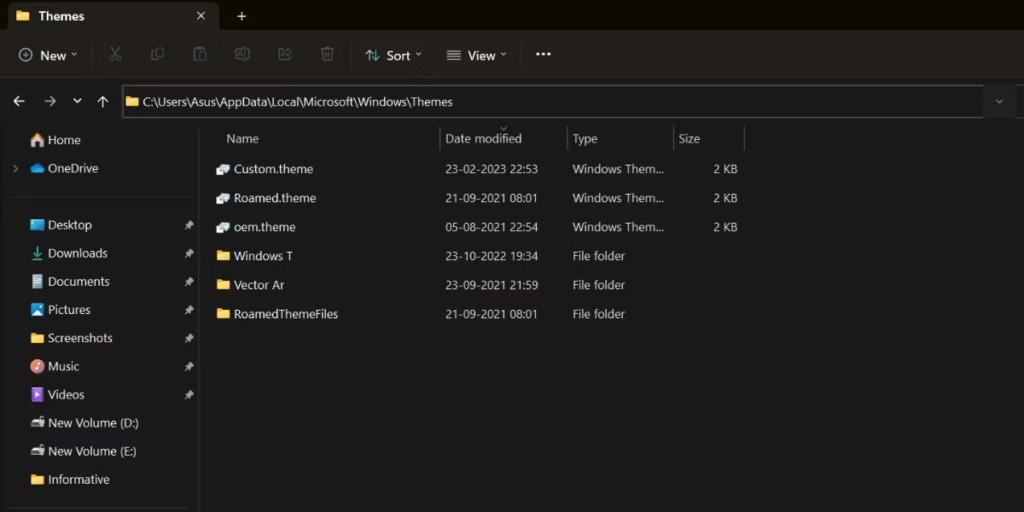Open the New item menu button
1024x512 pixels.
[x=48, y=55]
